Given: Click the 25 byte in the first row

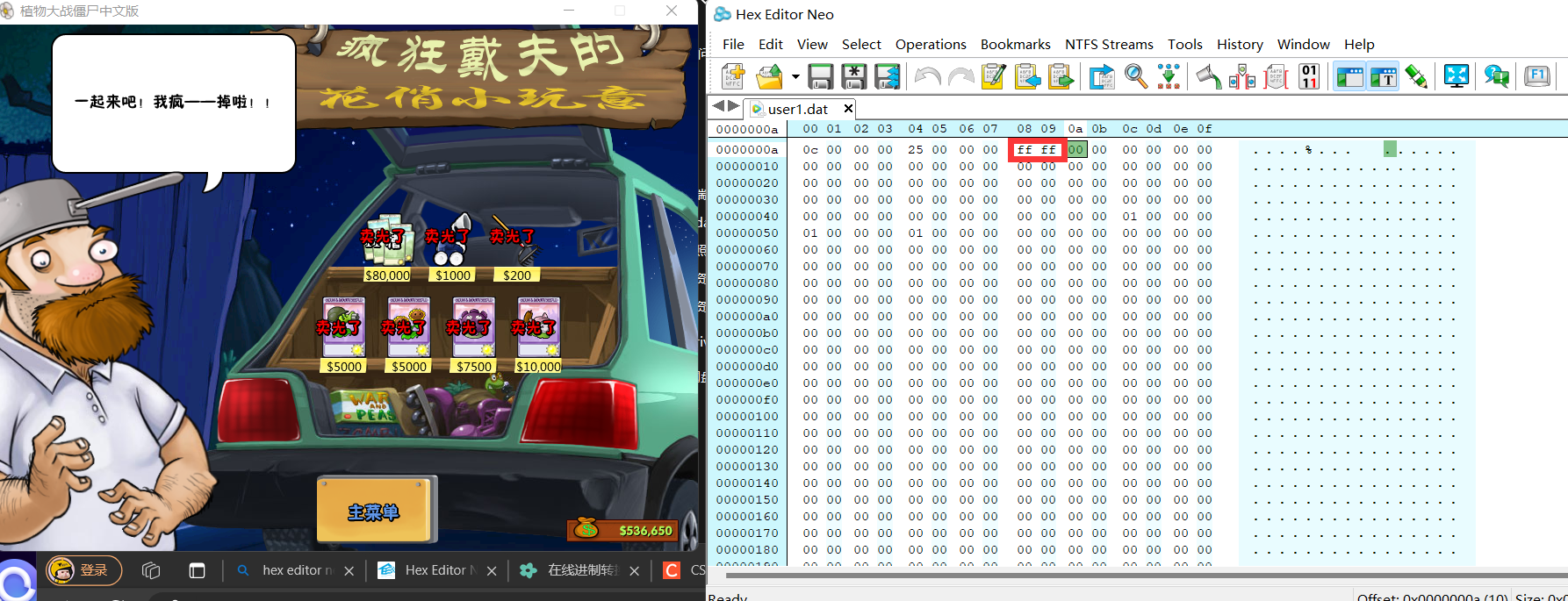Looking at the screenshot, I should pyautogui.click(x=916, y=149).
